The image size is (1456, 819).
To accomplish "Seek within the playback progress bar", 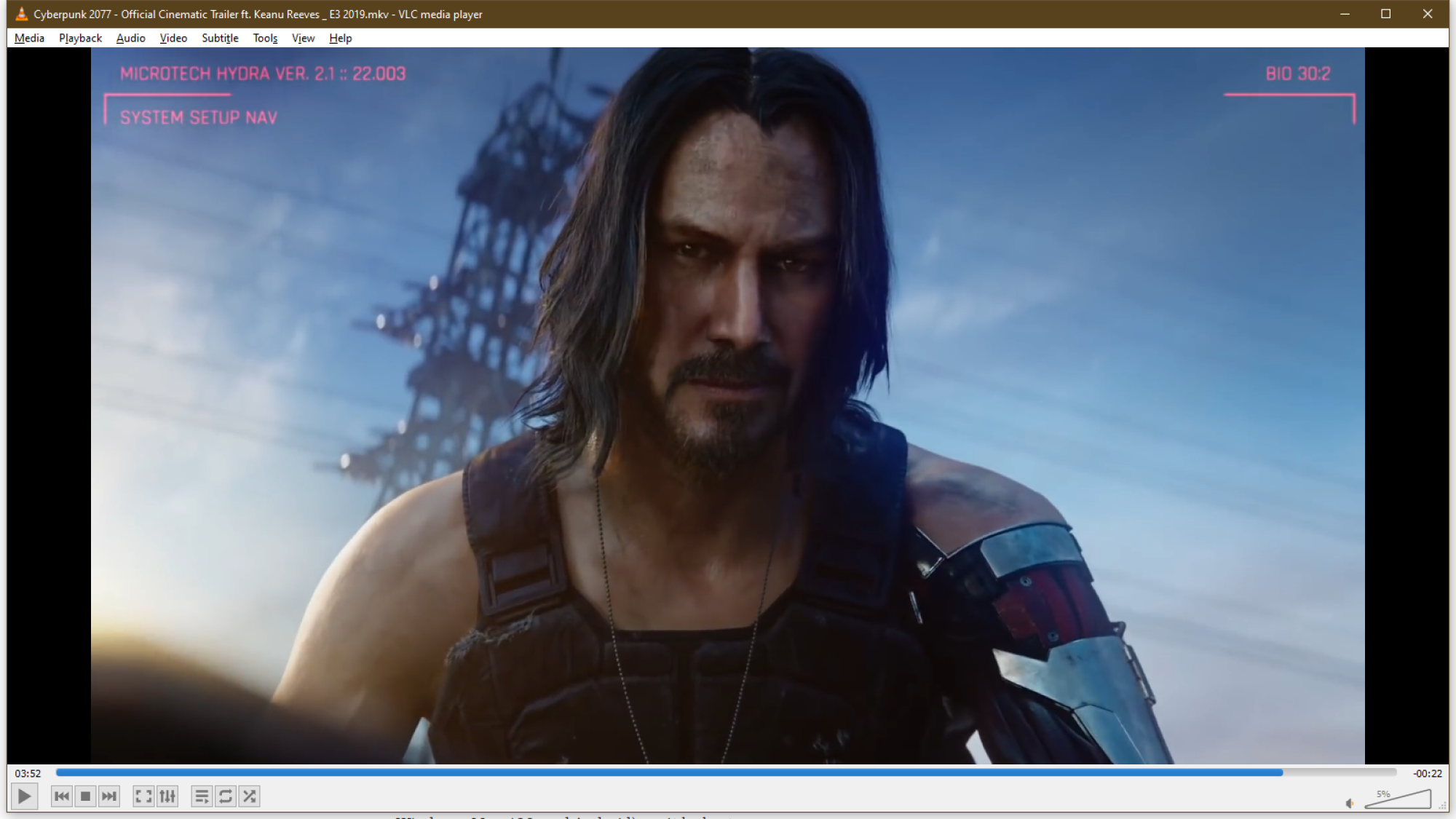I will tap(726, 772).
